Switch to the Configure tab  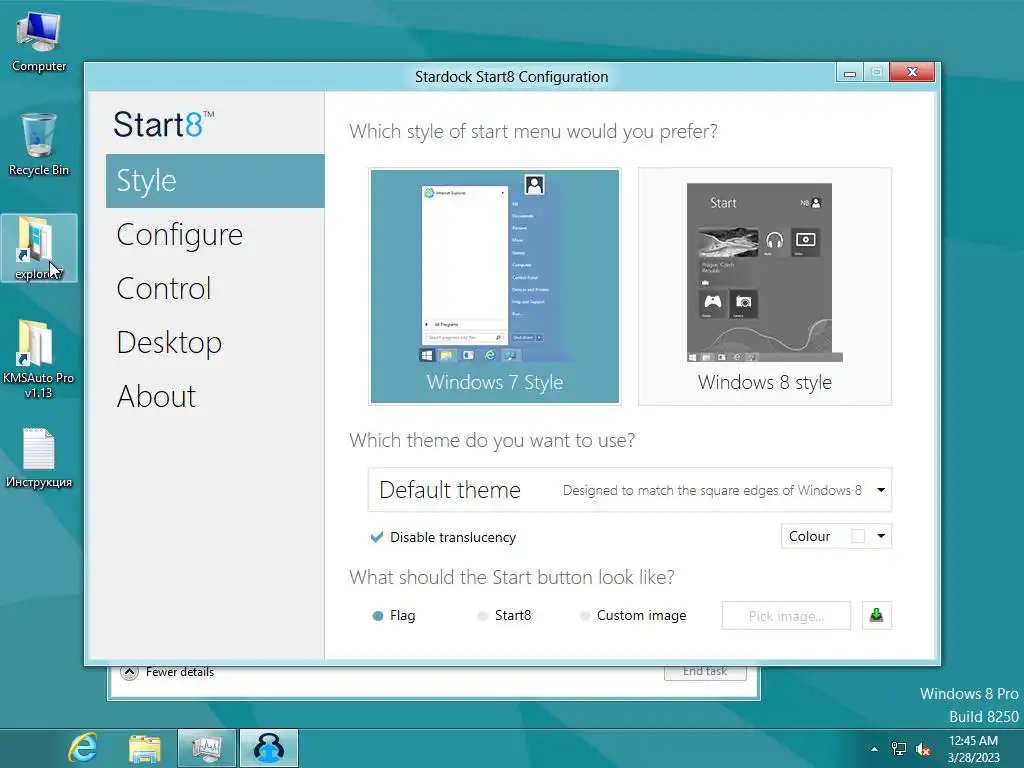(215, 234)
